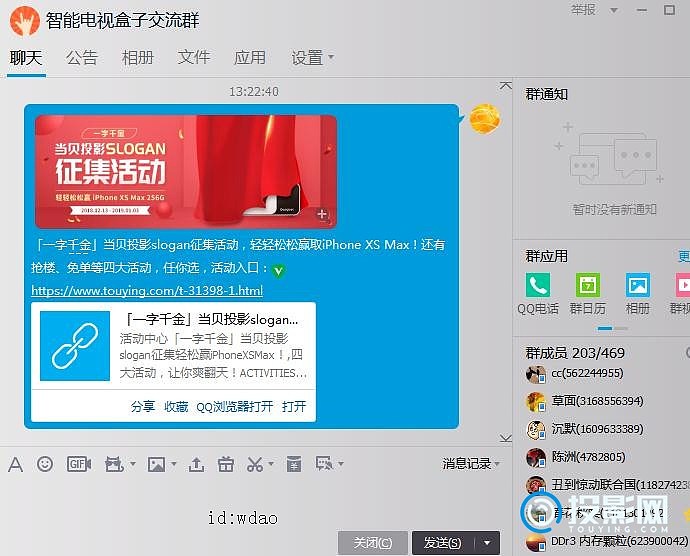Expand the chat bubble icon dropdown arrow

coord(341,464)
